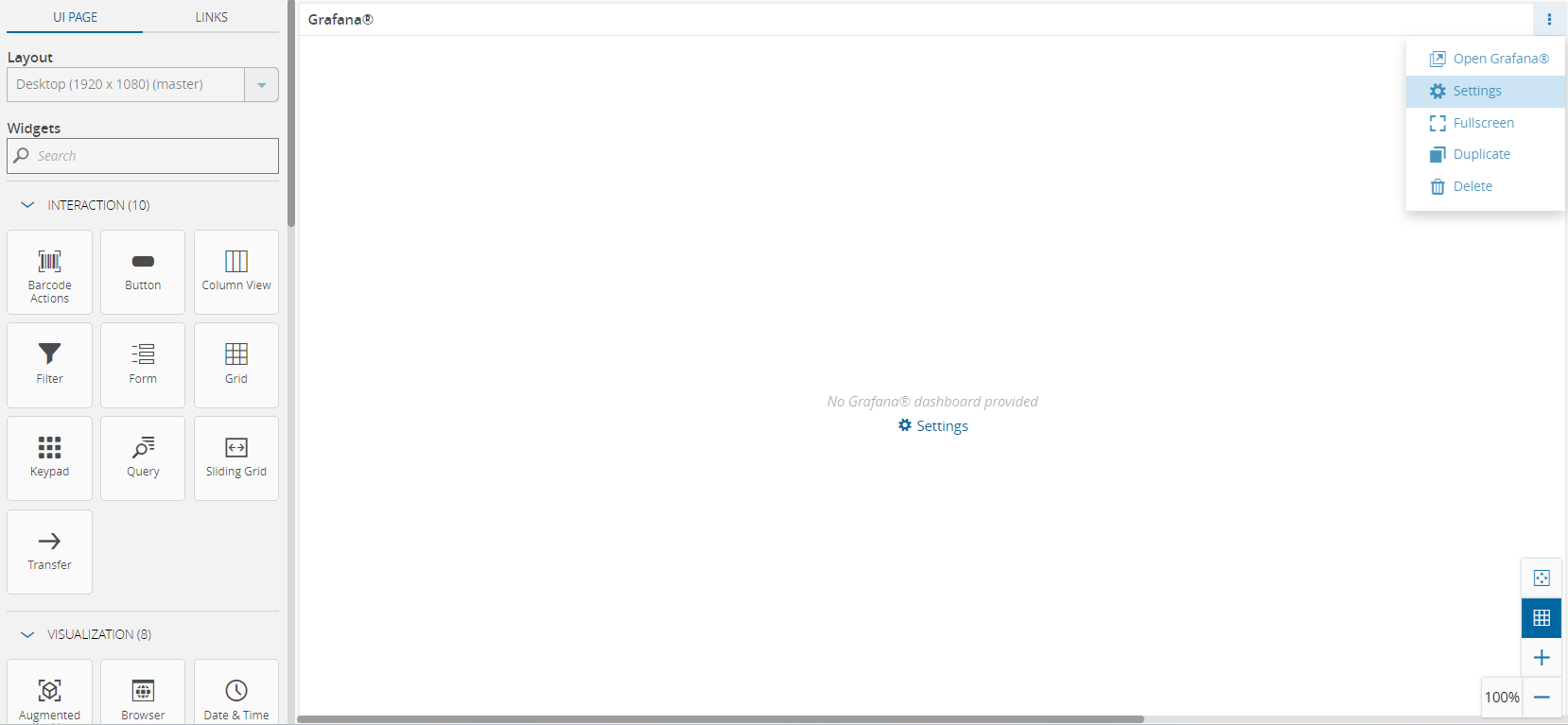
Task: Add the Grid widget from Interaction
Action: click(x=236, y=365)
